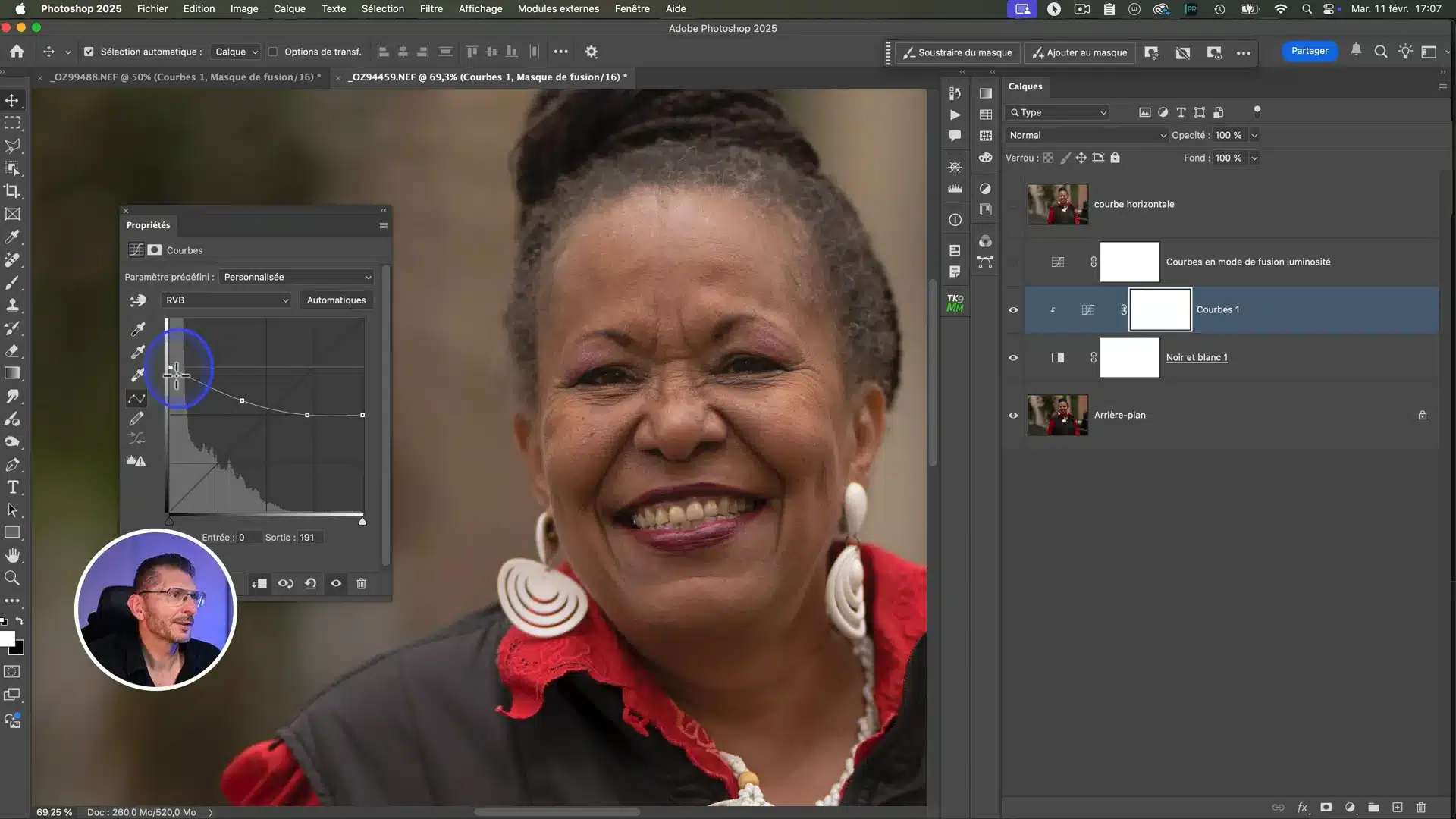The width and height of the screenshot is (1456, 819).
Task: Open the Fenêtre menu
Action: click(x=632, y=8)
